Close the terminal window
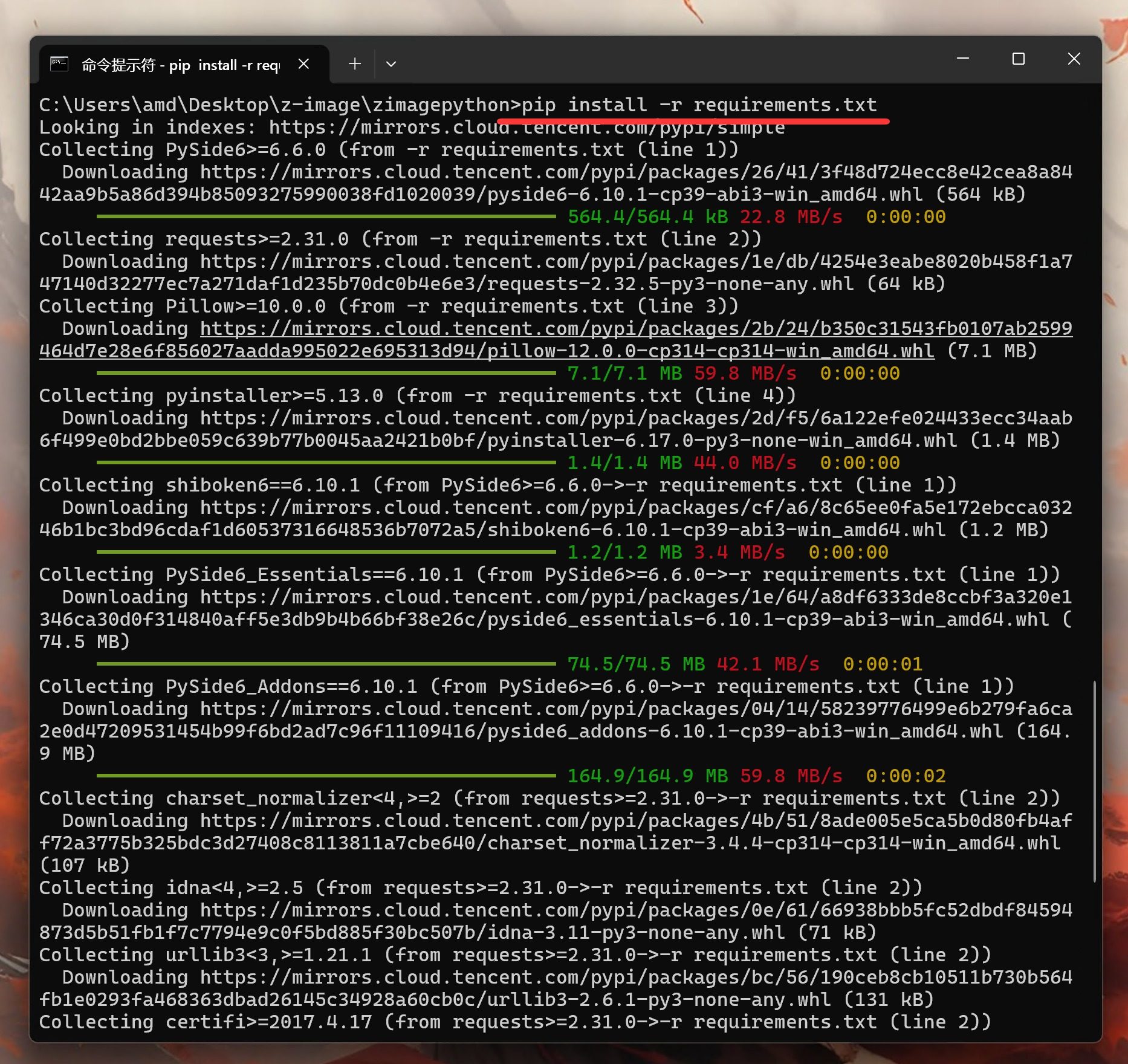Image resolution: width=1128 pixels, height=1064 pixels. pos(1074,59)
